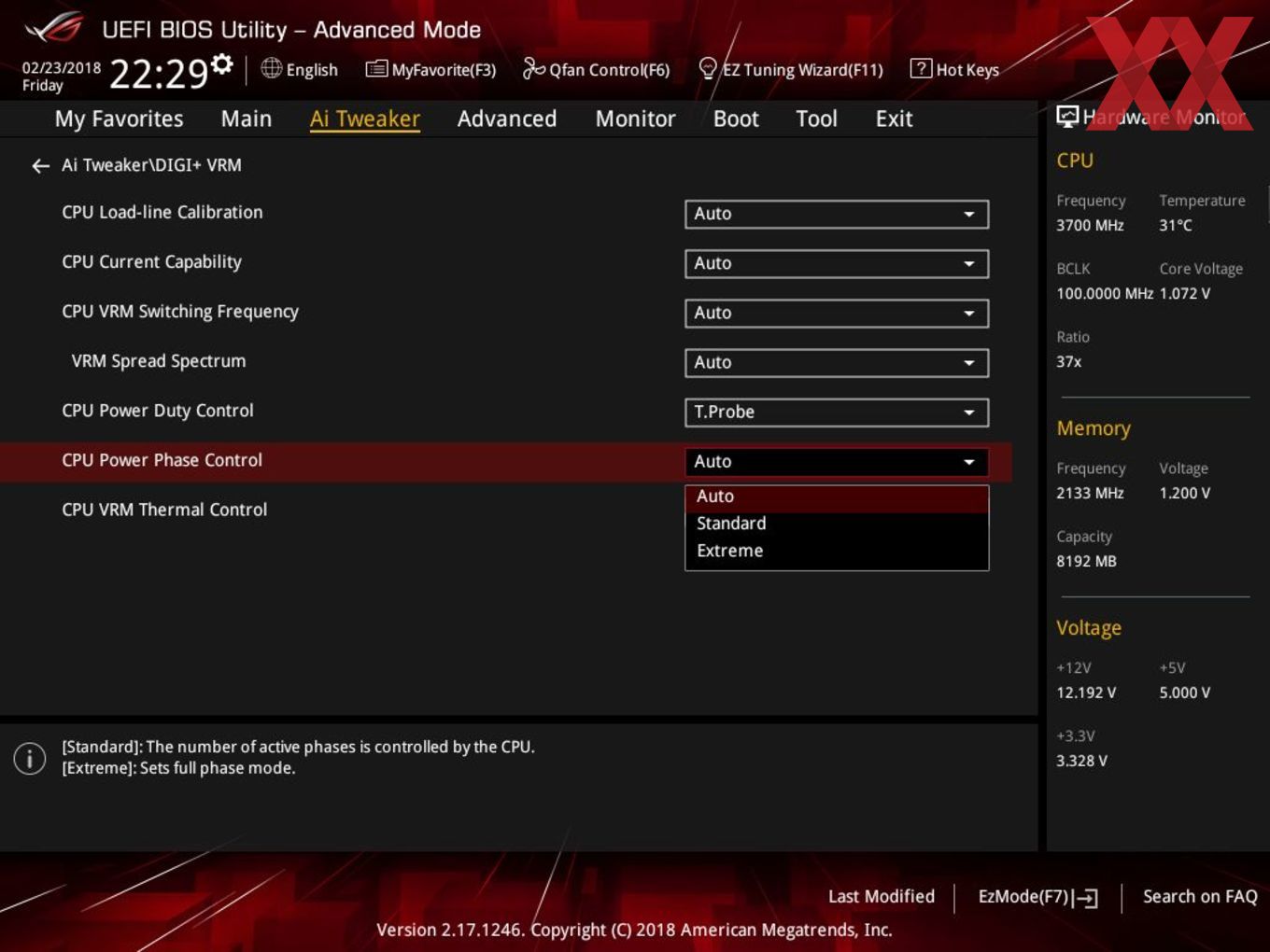Click the Hot Keys question mark icon
Screen dimensions: 1270x952
click(x=921, y=68)
